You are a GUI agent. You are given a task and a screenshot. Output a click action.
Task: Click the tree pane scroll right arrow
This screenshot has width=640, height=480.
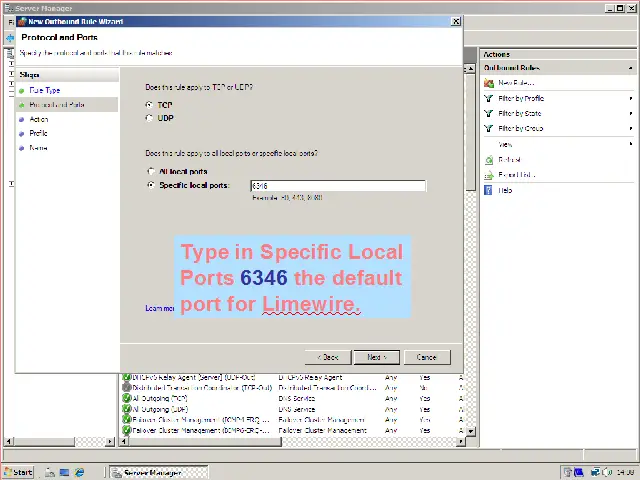(x=110, y=441)
